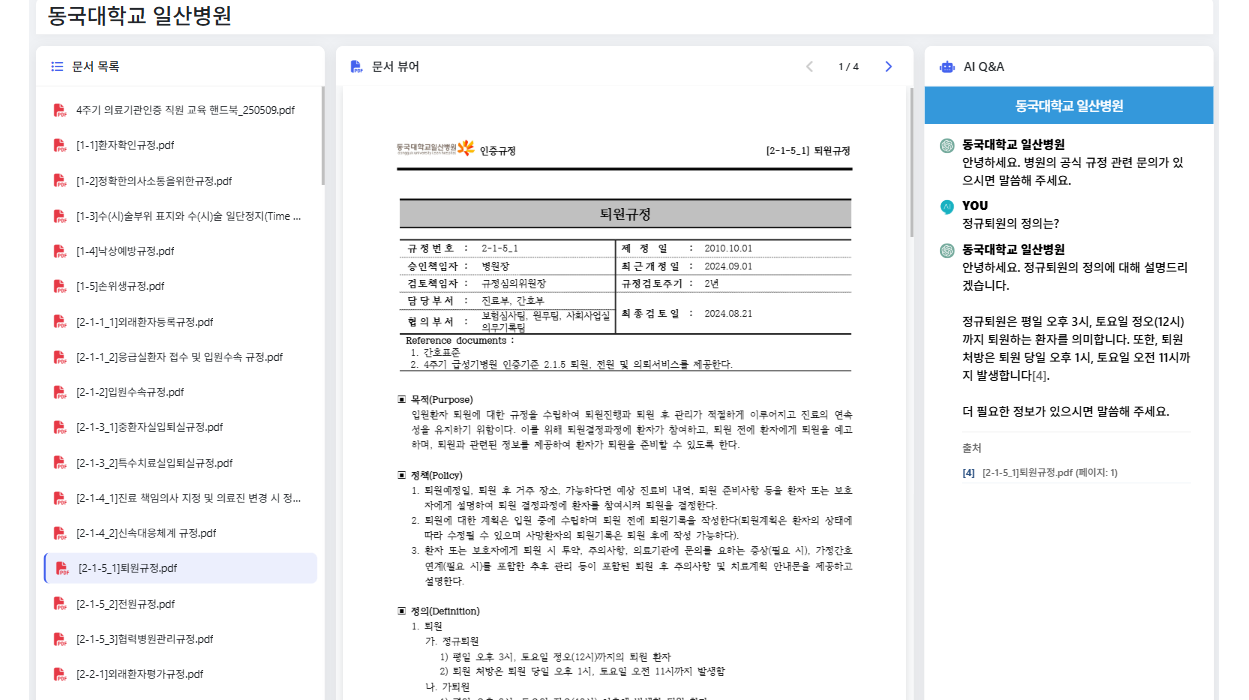
Task: Click hospital bot avatar in first greeting
Action: [x=947, y=145]
